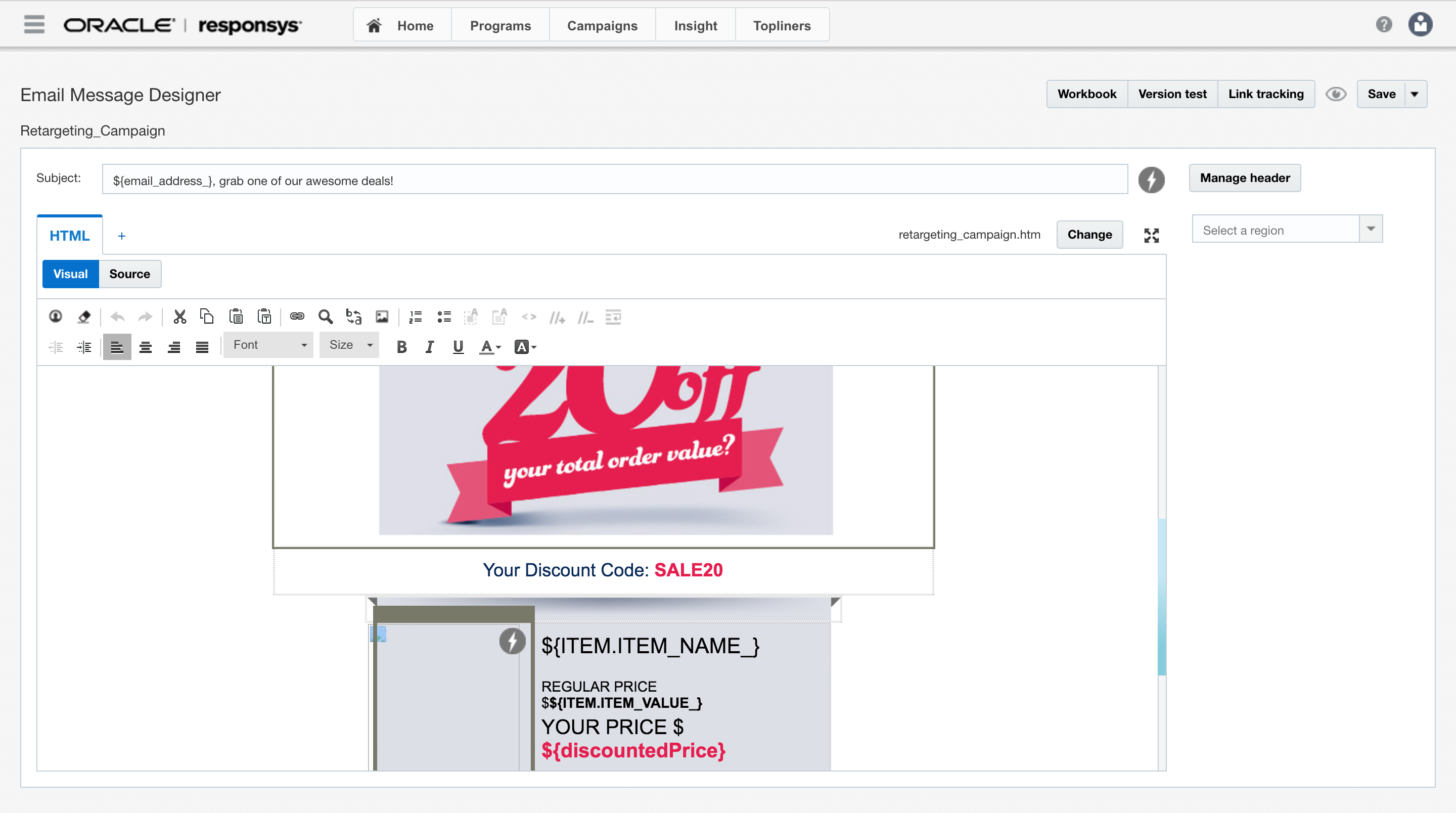The height and width of the screenshot is (813, 1456).
Task: Click the insert link icon
Action: [x=297, y=317]
